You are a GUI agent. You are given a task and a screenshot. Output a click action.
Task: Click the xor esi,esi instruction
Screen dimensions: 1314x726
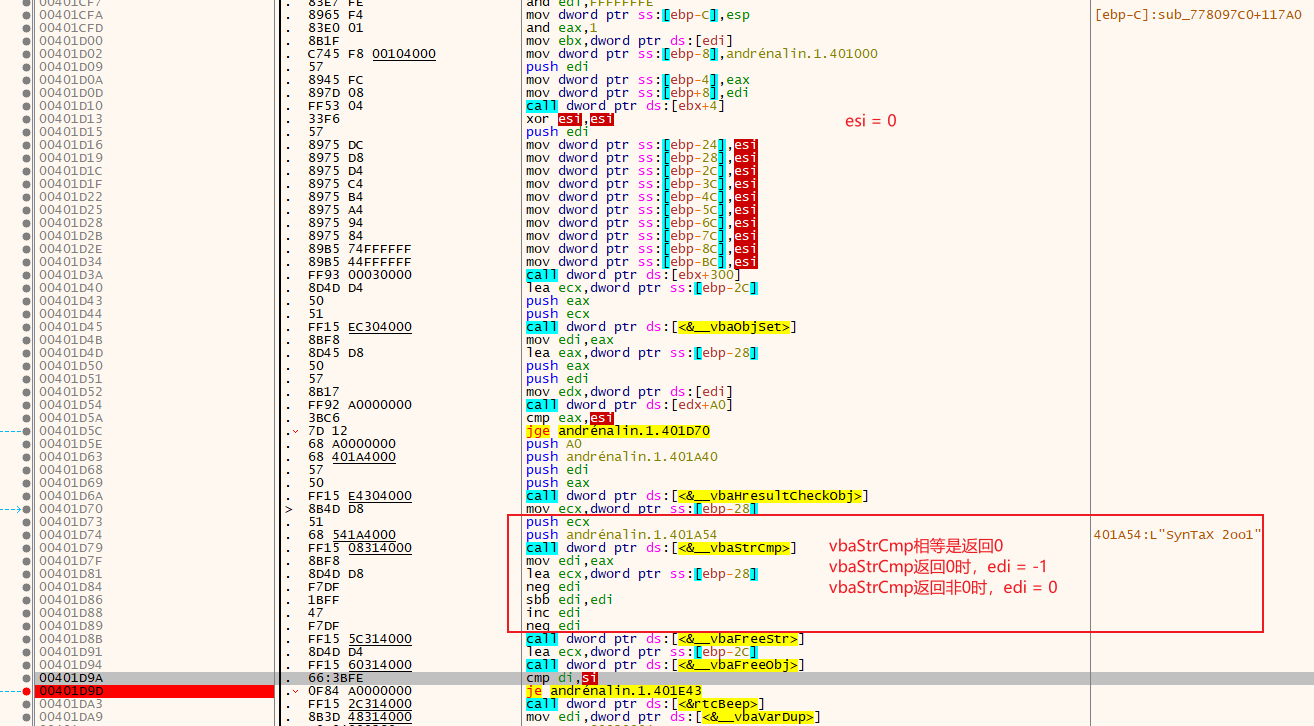tap(570, 119)
